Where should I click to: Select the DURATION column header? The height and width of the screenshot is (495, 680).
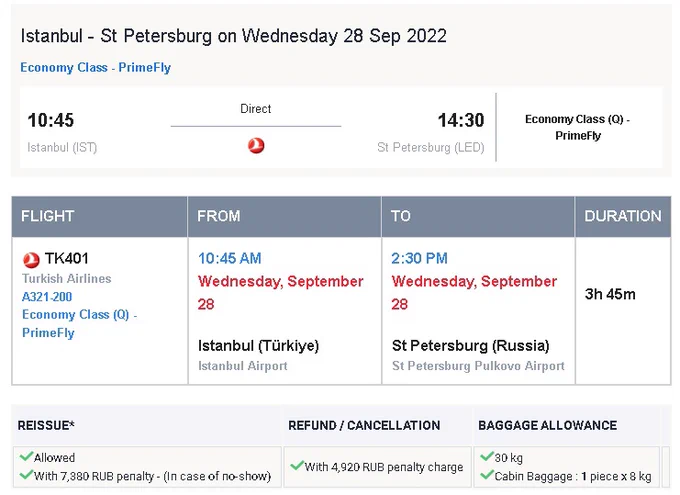tap(623, 216)
